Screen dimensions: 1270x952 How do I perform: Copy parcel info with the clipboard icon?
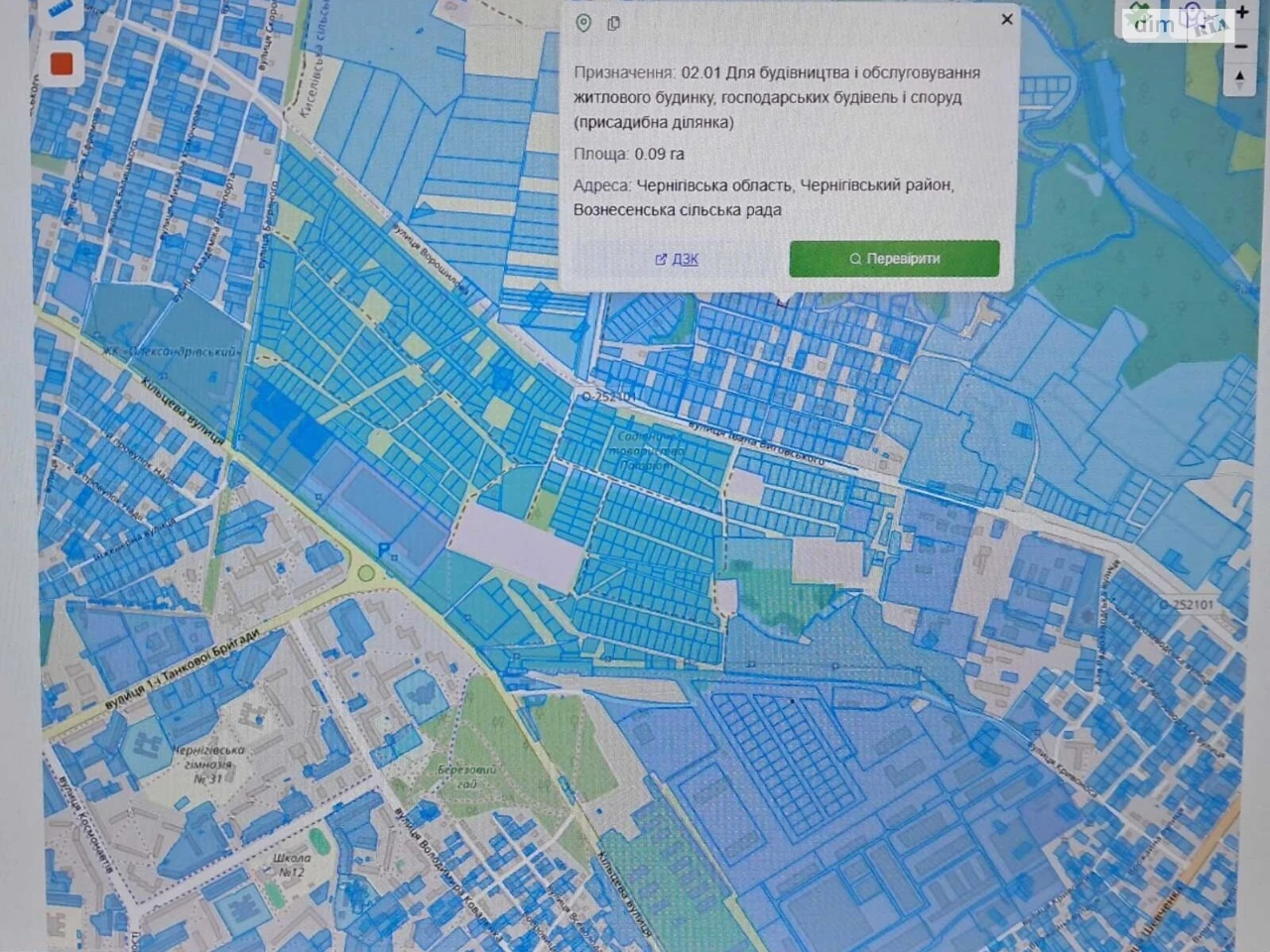click(614, 23)
